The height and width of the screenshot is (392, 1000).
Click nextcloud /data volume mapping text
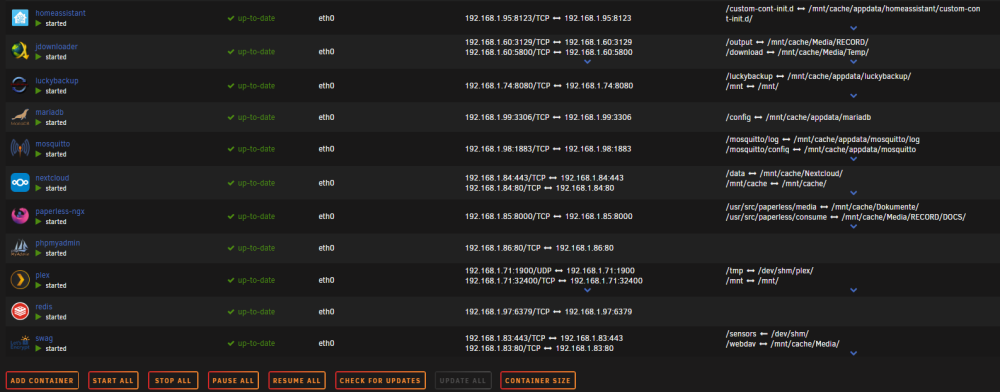[x=784, y=173]
